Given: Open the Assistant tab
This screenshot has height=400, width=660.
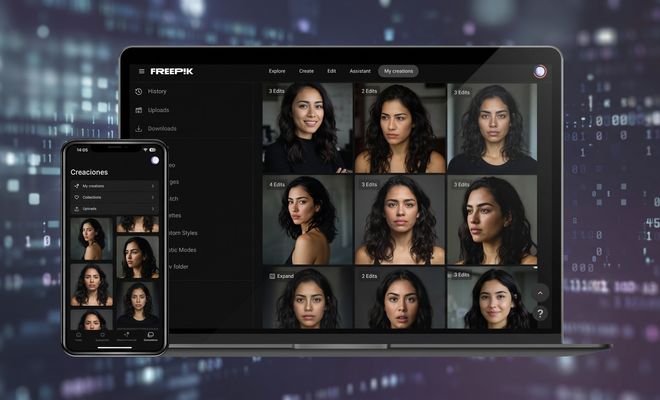Looking at the screenshot, I should (360, 71).
